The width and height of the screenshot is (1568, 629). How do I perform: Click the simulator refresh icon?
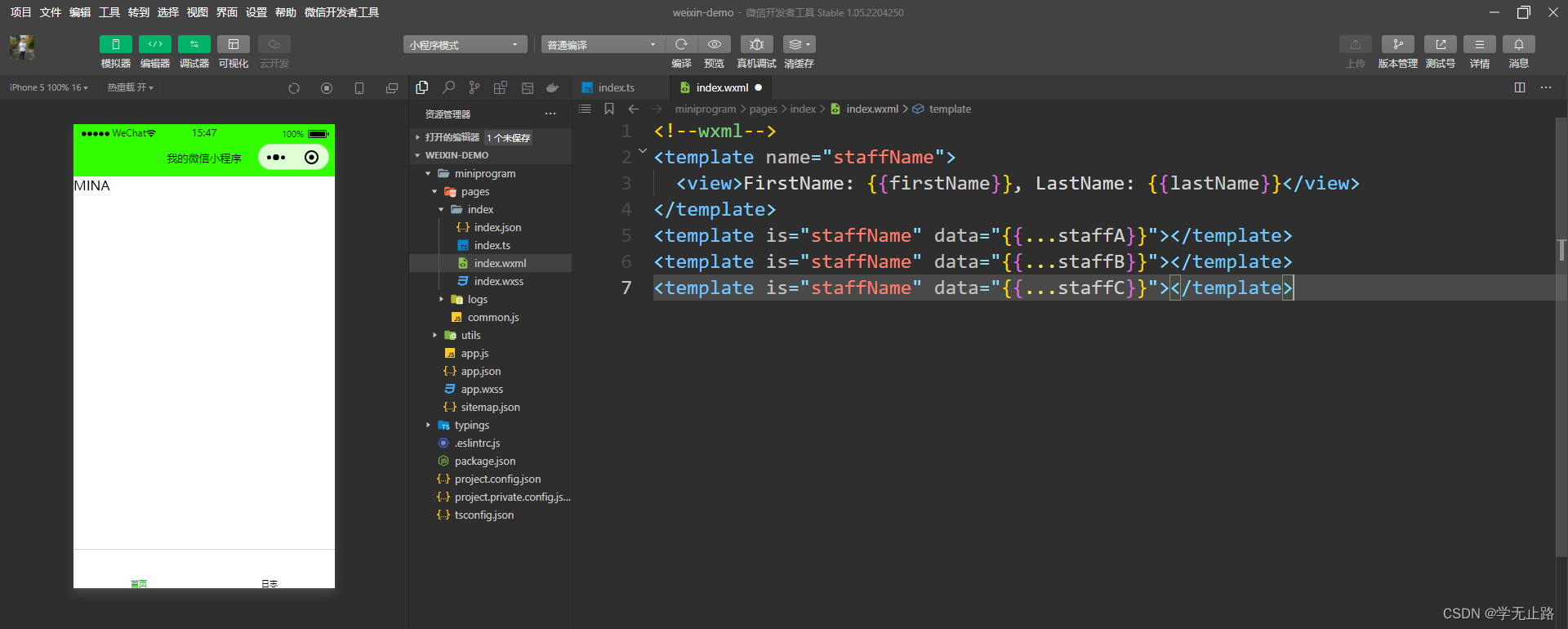click(294, 88)
